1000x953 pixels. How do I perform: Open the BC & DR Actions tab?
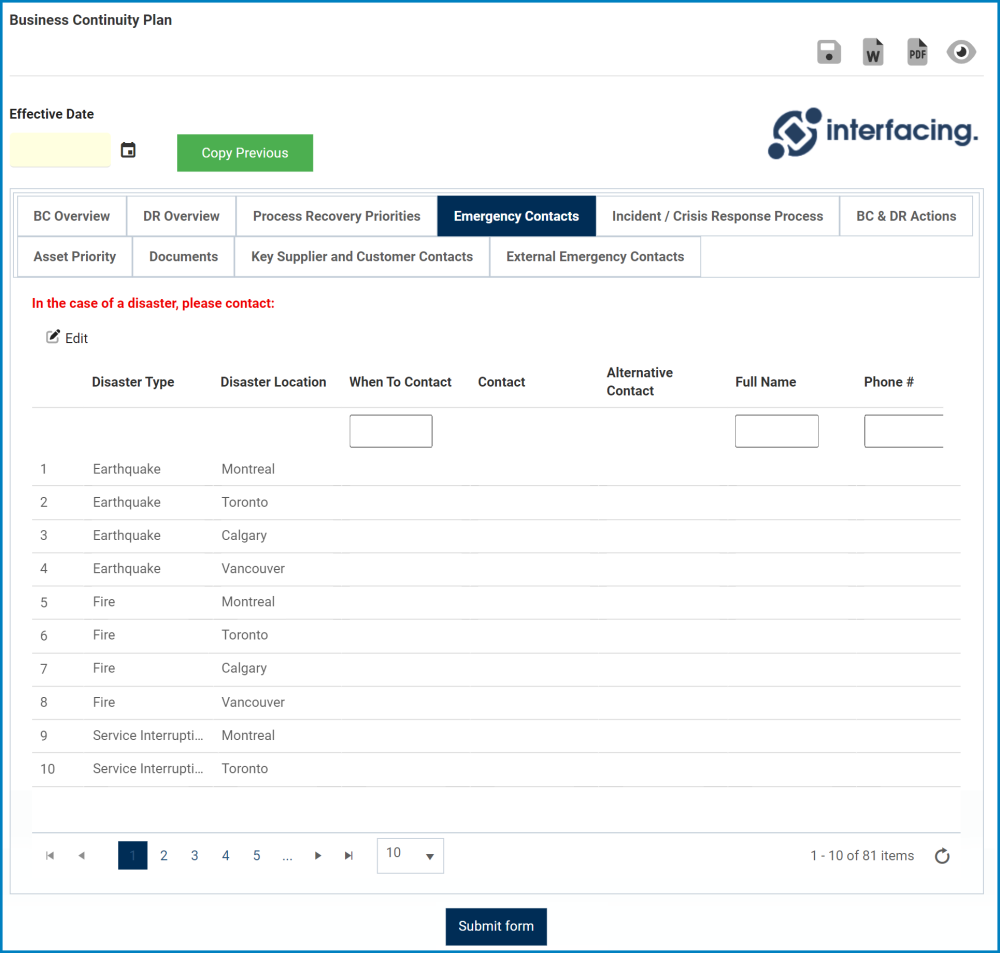click(x=906, y=216)
